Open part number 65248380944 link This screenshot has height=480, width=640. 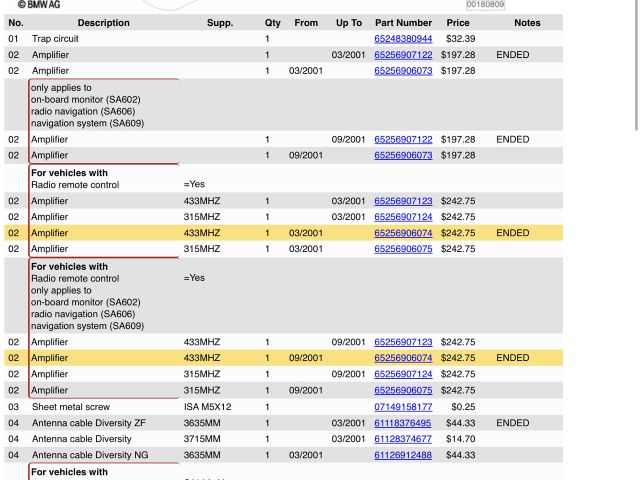point(403,39)
